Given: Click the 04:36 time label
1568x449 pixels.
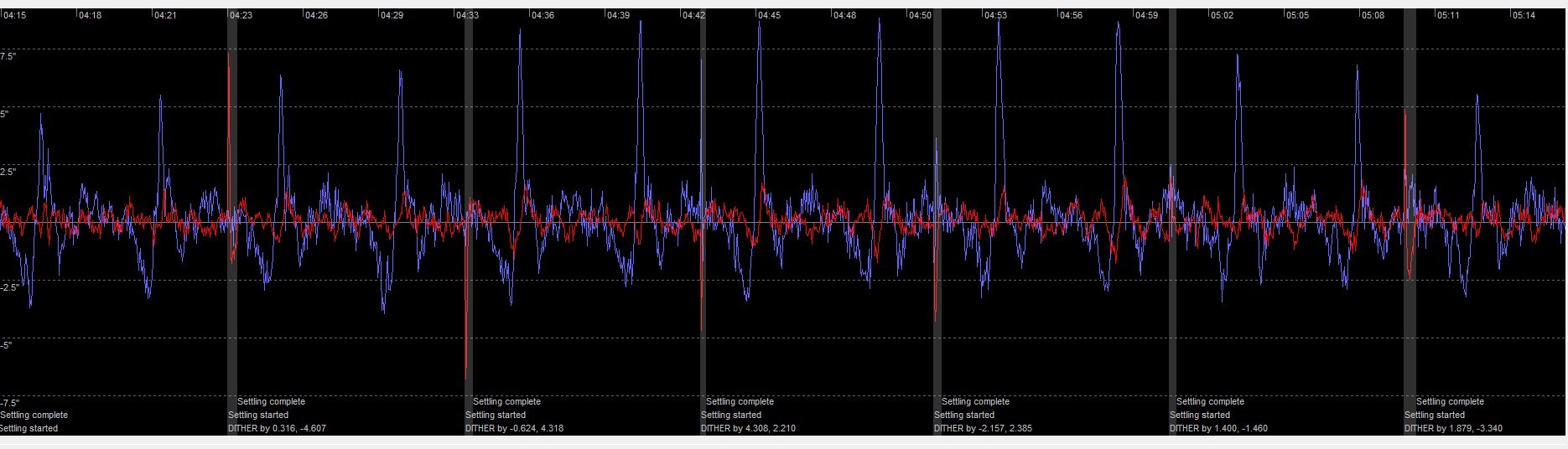Looking at the screenshot, I should click(x=543, y=15).
